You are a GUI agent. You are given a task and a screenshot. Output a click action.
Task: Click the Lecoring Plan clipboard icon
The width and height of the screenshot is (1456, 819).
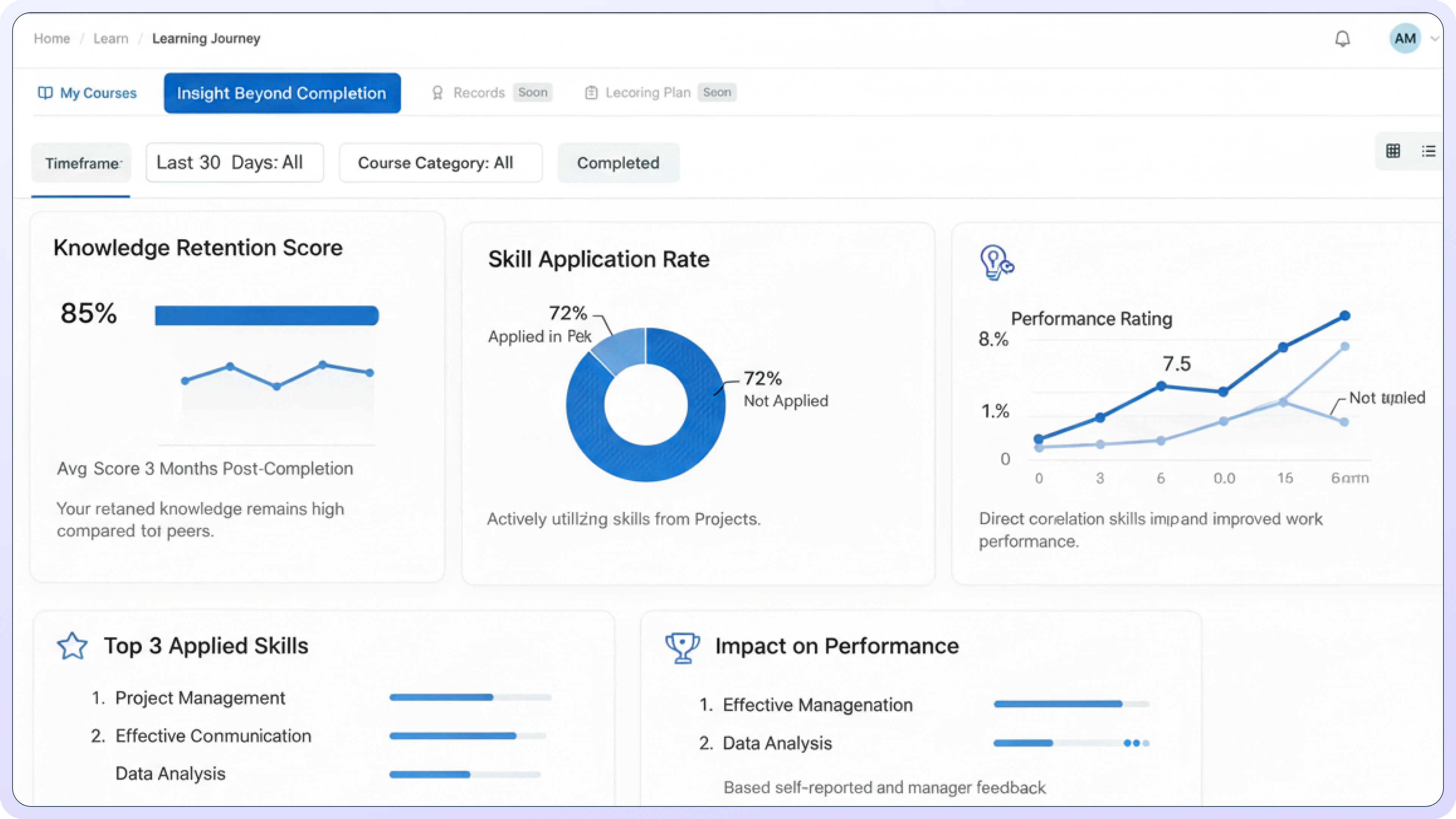coord(591,93)
